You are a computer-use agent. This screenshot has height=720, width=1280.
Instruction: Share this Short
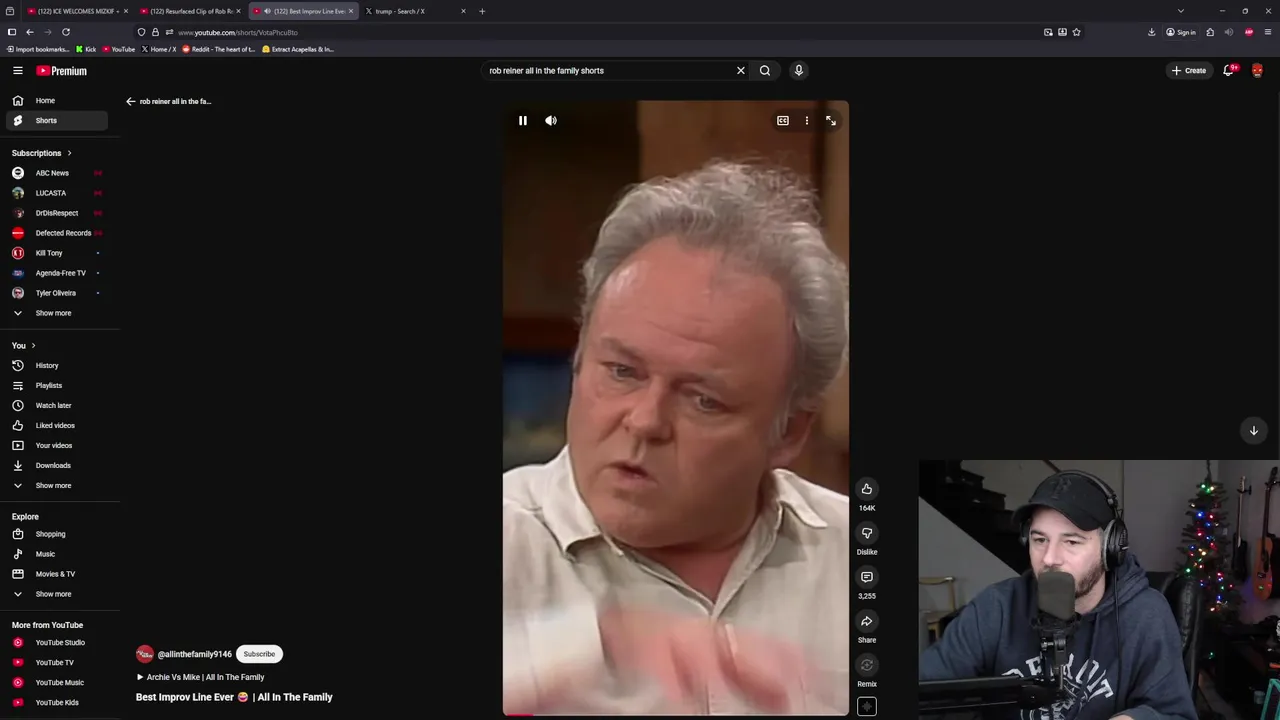pyautogui.click(x=867, y=620)
